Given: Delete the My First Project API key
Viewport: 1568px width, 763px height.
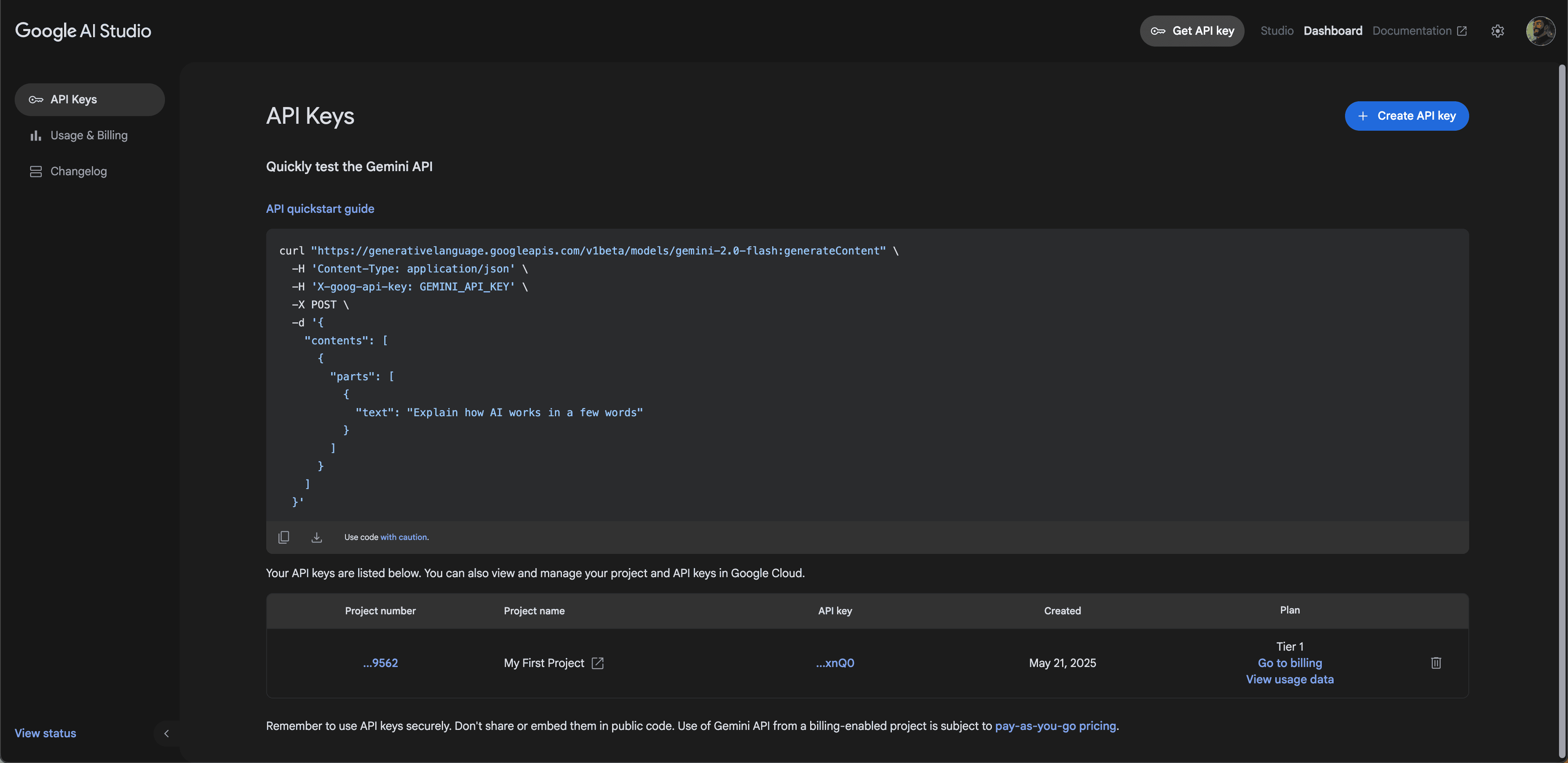Looking at the screenshot, I should coord(1436,663).
